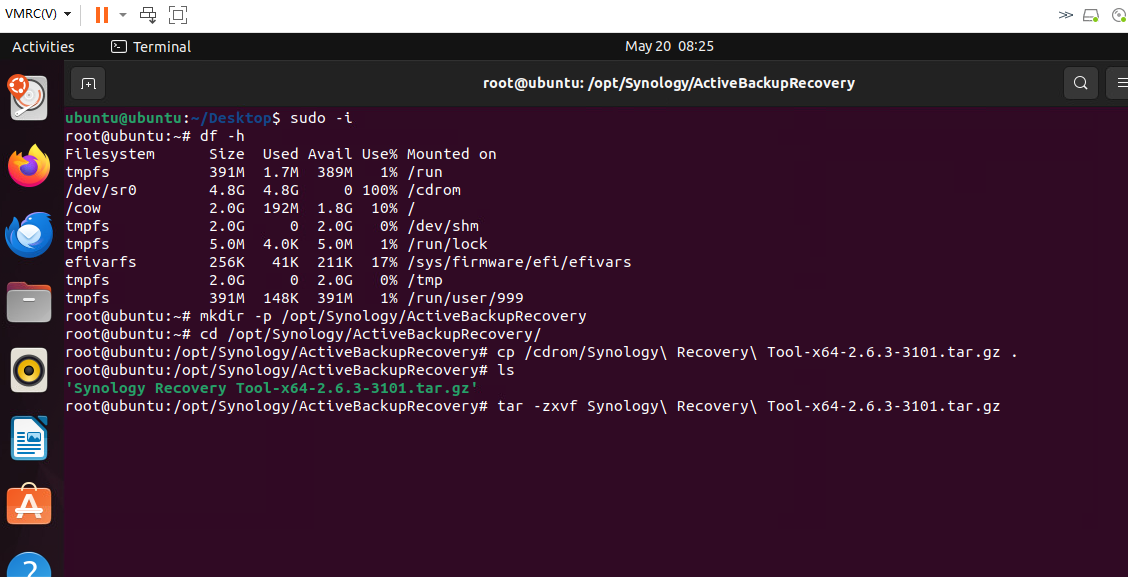Click the 'sudo -i' command text

coord(321,117)
